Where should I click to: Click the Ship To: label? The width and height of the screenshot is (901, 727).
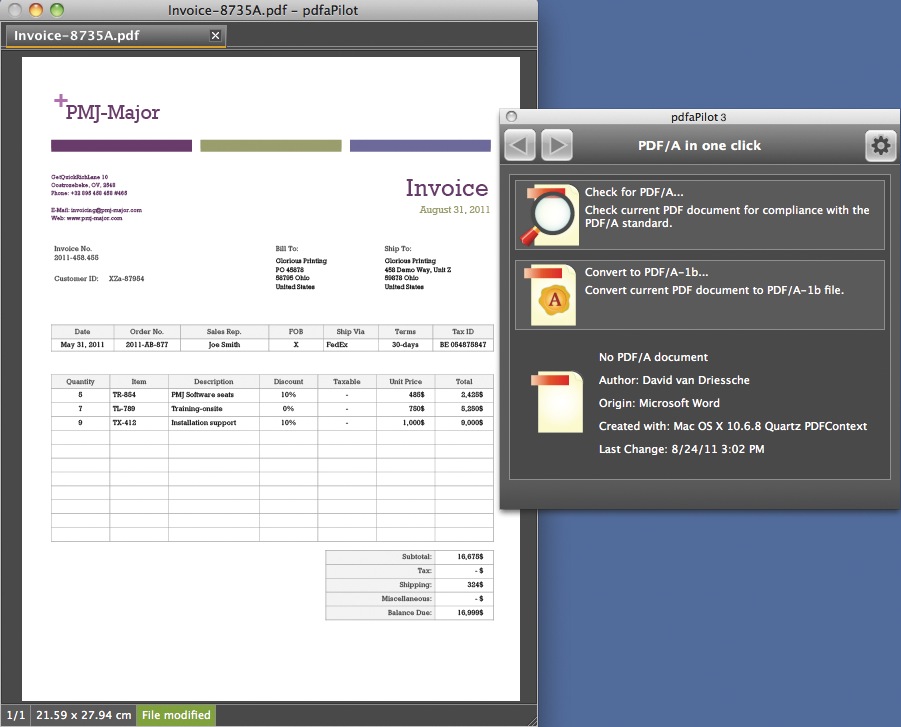click(398, 249)
